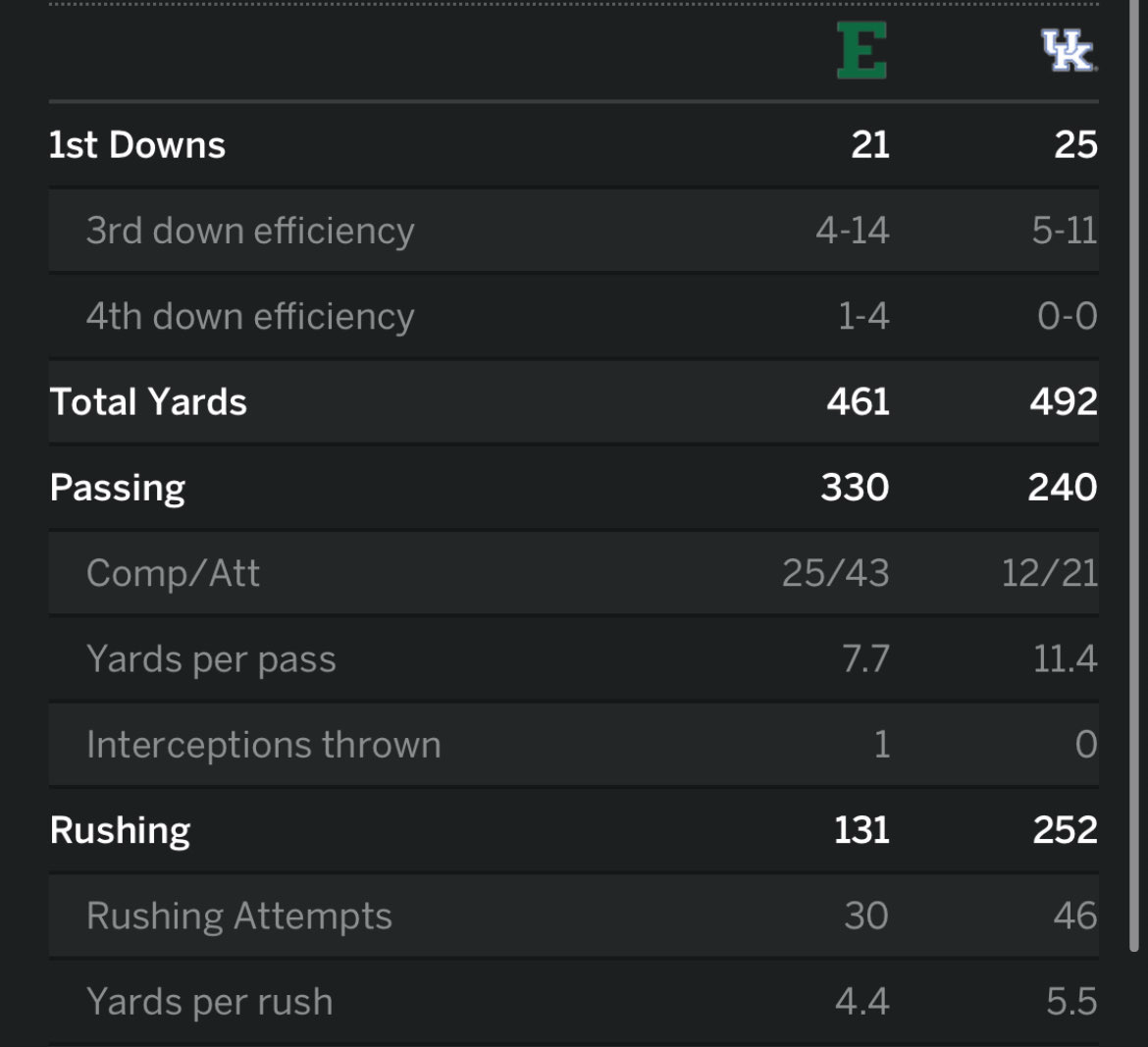
Task: Click the Yards per rush label
Action: (x=209, y=1002)
